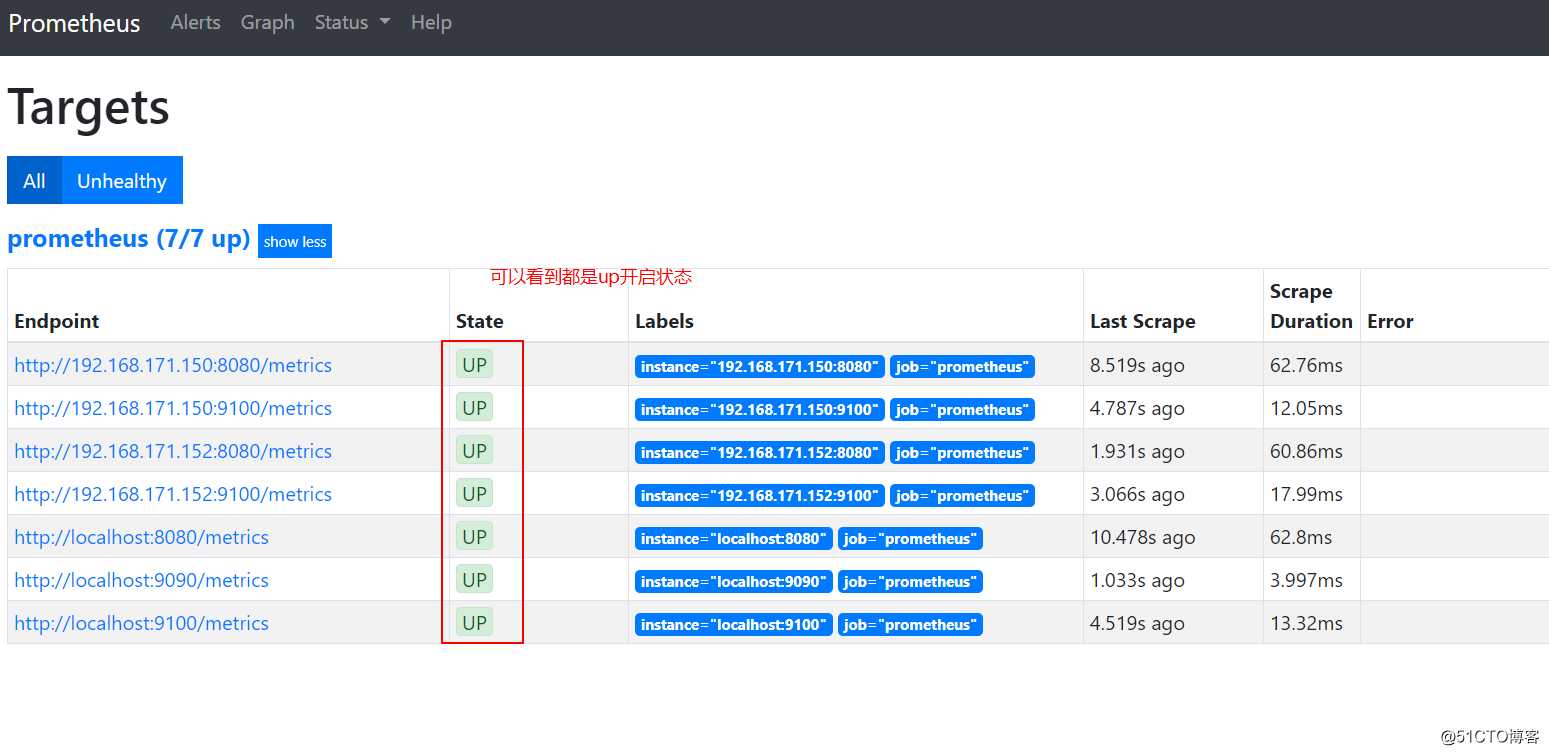This screenshot has width=1549, height=755.
Task: Open the Help link in navbar
Action: coord(431,22)
